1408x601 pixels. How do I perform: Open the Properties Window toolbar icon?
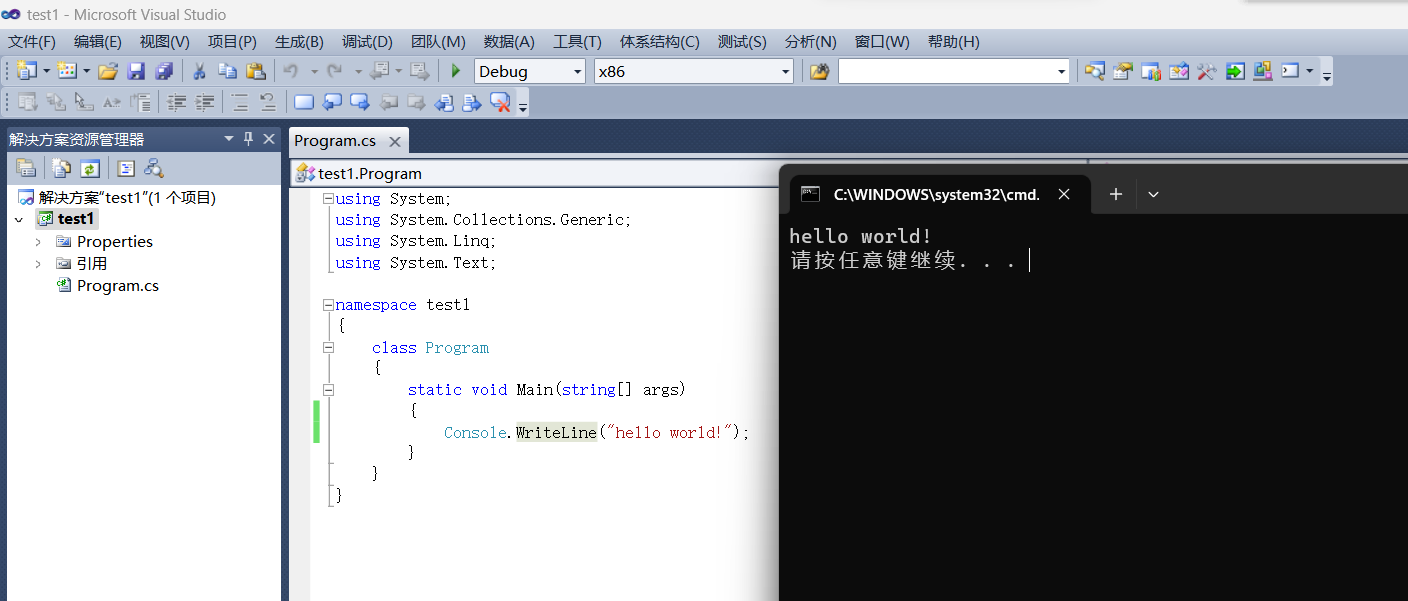[x=1123, y=71]
